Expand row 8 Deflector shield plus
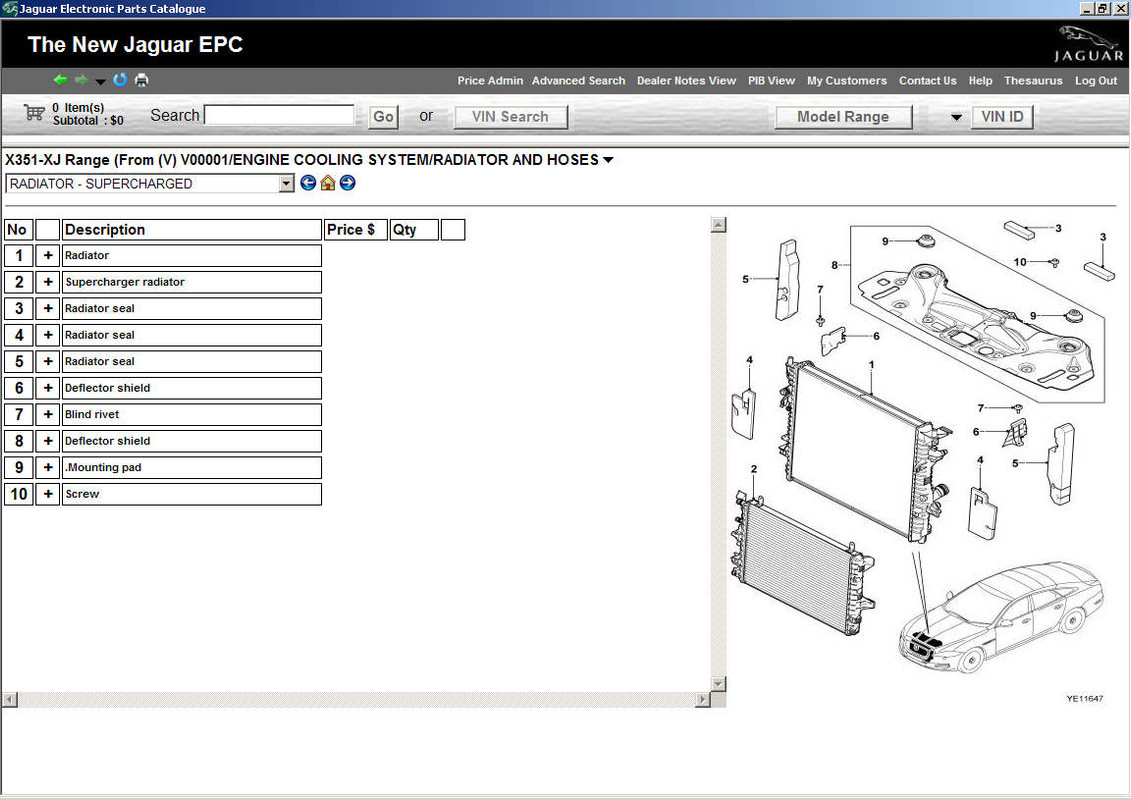The image size is (1131, 800). [48, 441]
